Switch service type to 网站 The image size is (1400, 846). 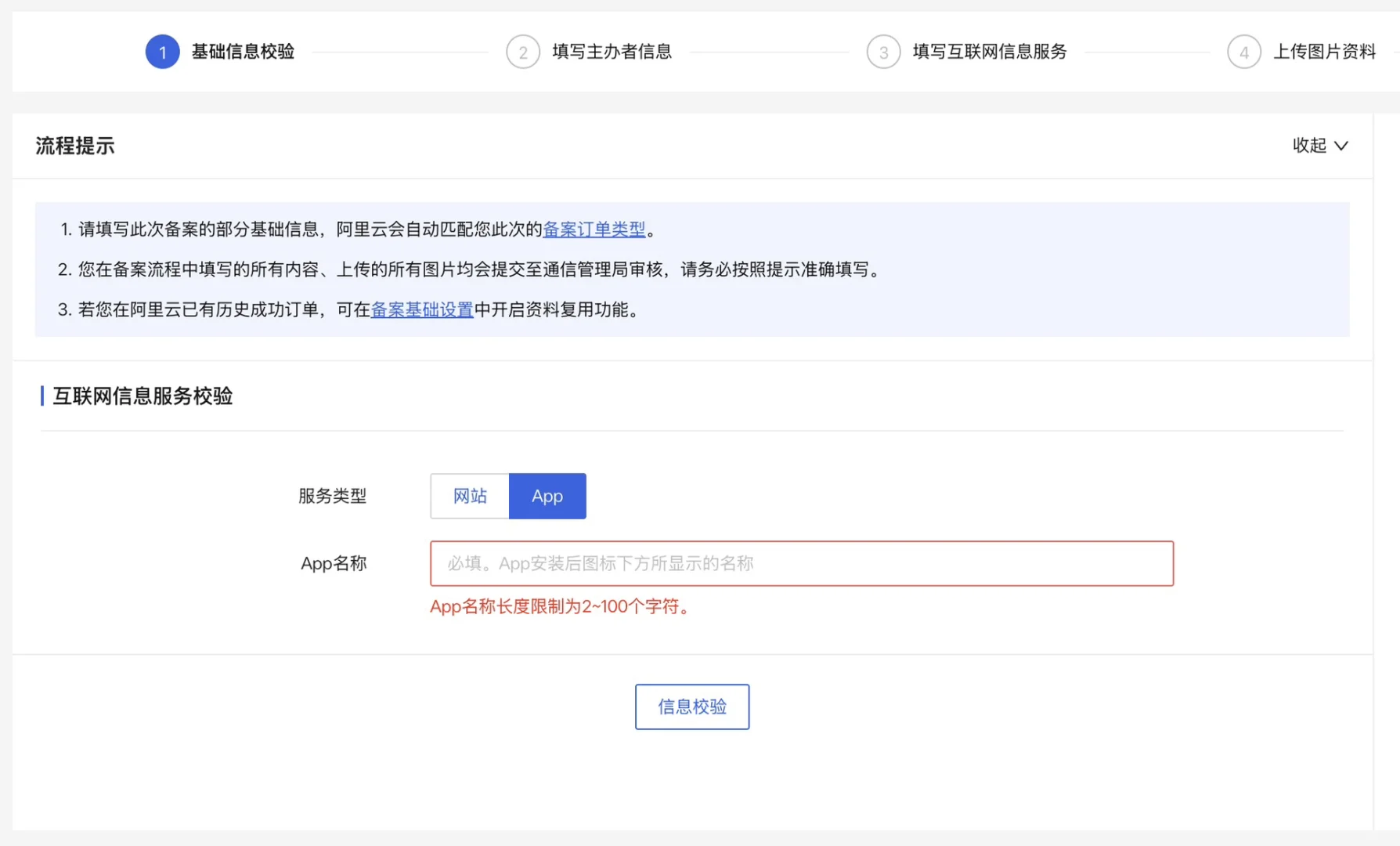(x=469, y=496)
